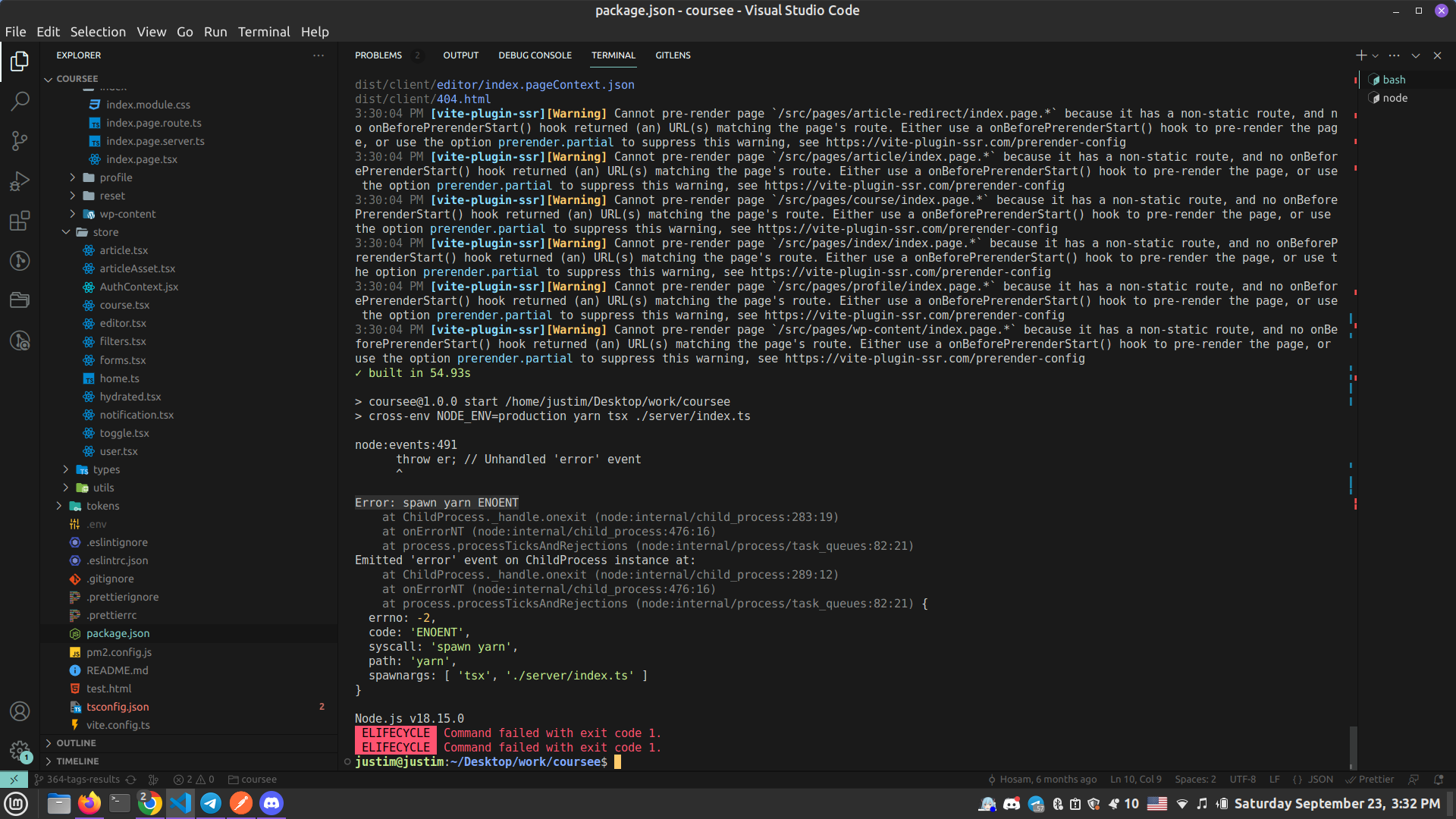Click the Ln 10, Col 9 cursor position
1456x819 pixels.
coord(1135,780)
